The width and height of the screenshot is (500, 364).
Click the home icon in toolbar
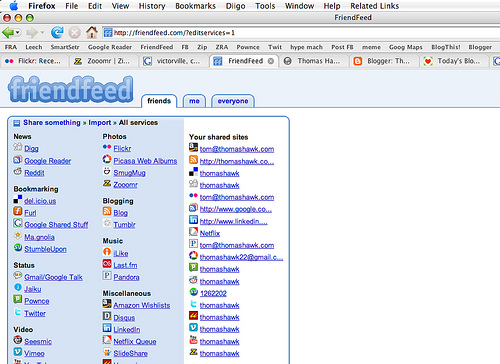(x=92, y=32)
